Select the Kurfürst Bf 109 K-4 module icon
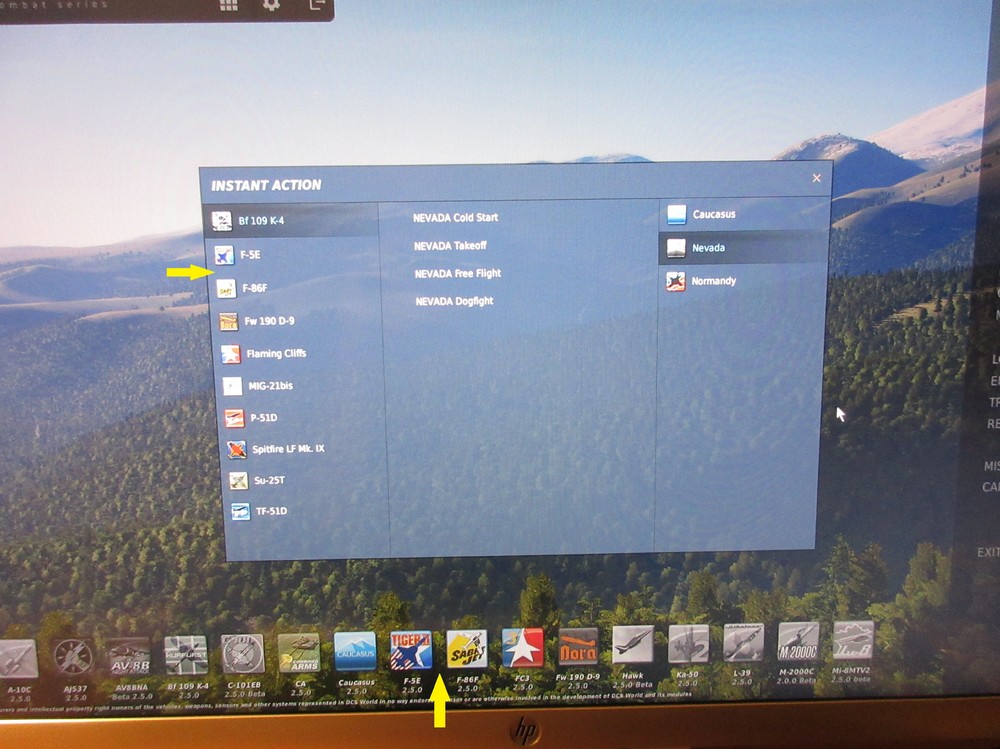This screenshot has width=1000, height=749. pos(186,655)
